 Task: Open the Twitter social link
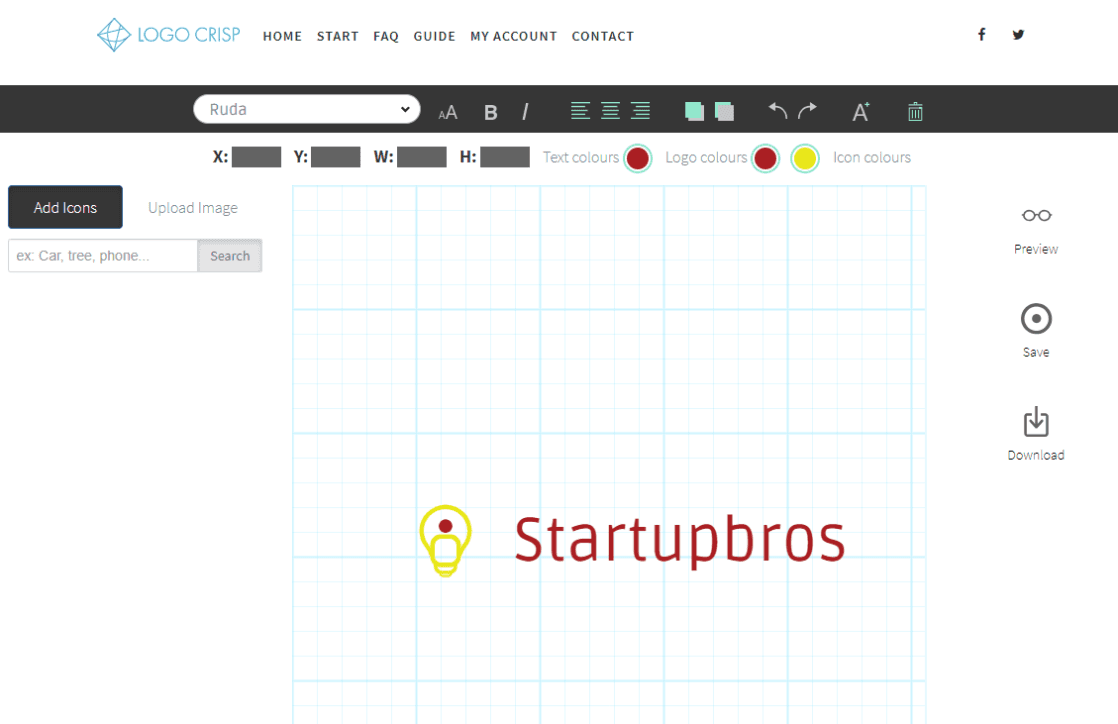1018,34
